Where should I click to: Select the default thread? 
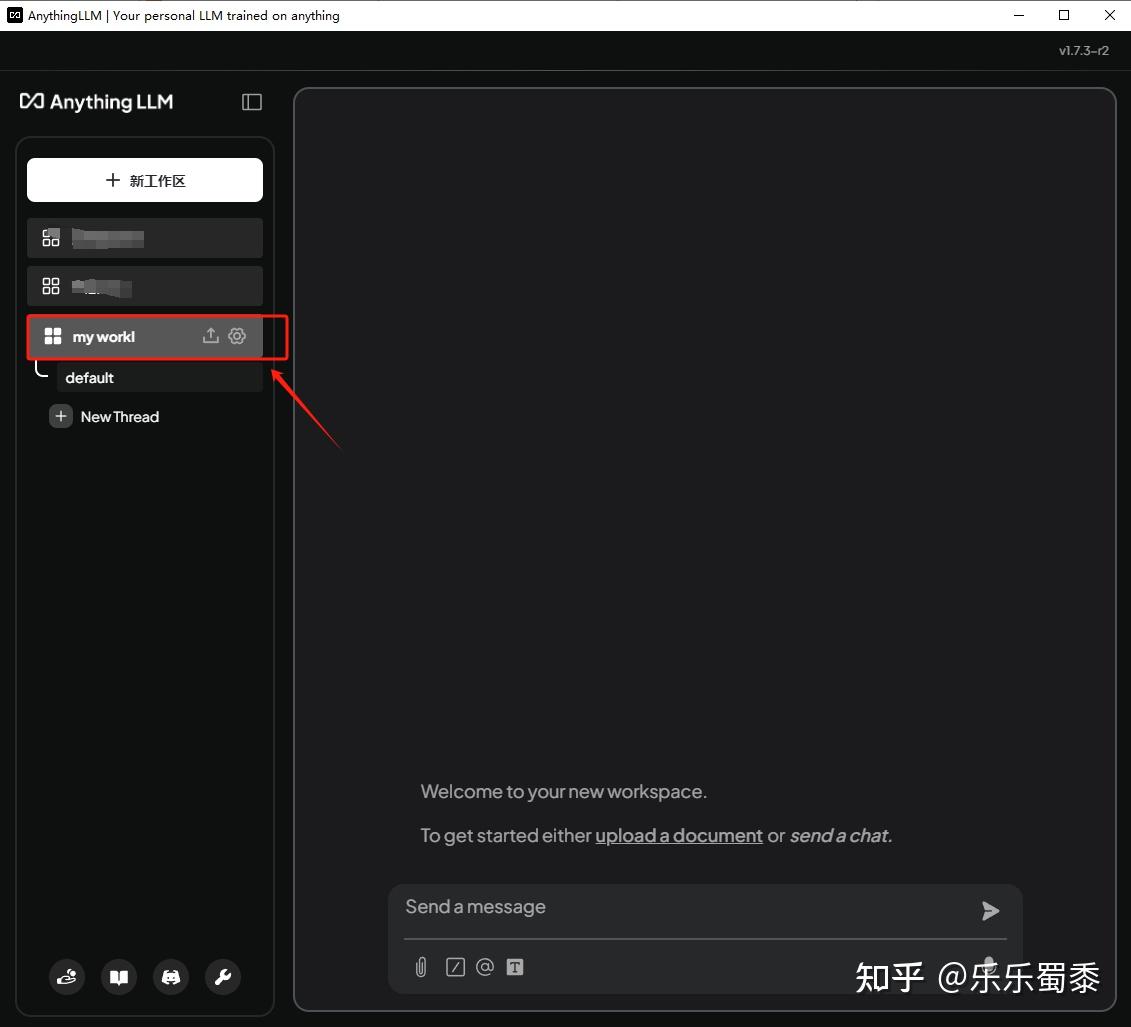coord(159,377)
